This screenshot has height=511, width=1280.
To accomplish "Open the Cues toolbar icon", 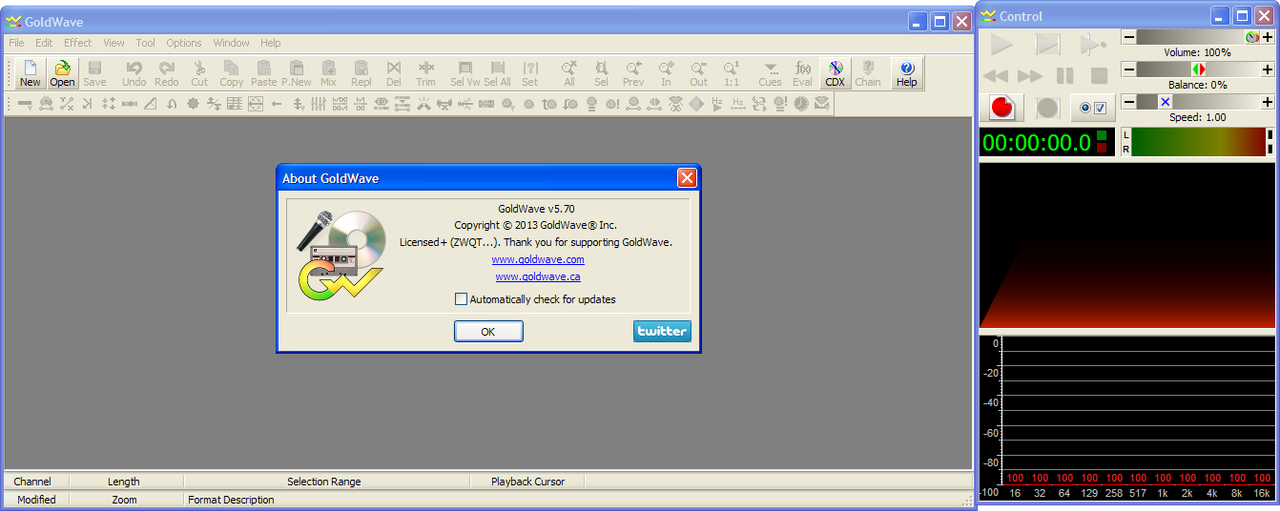I will (770, 73).
